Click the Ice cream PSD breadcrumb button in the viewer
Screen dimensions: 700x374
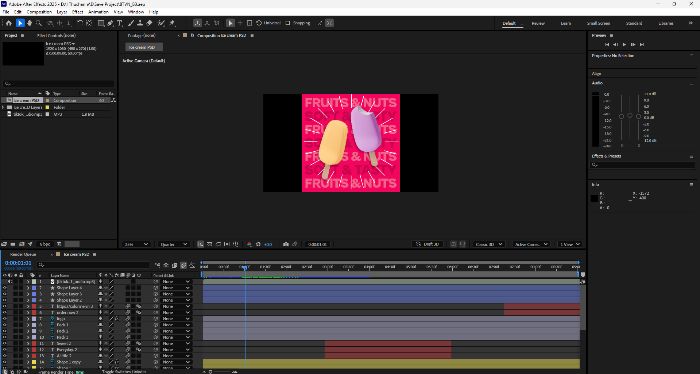point(143,47)
